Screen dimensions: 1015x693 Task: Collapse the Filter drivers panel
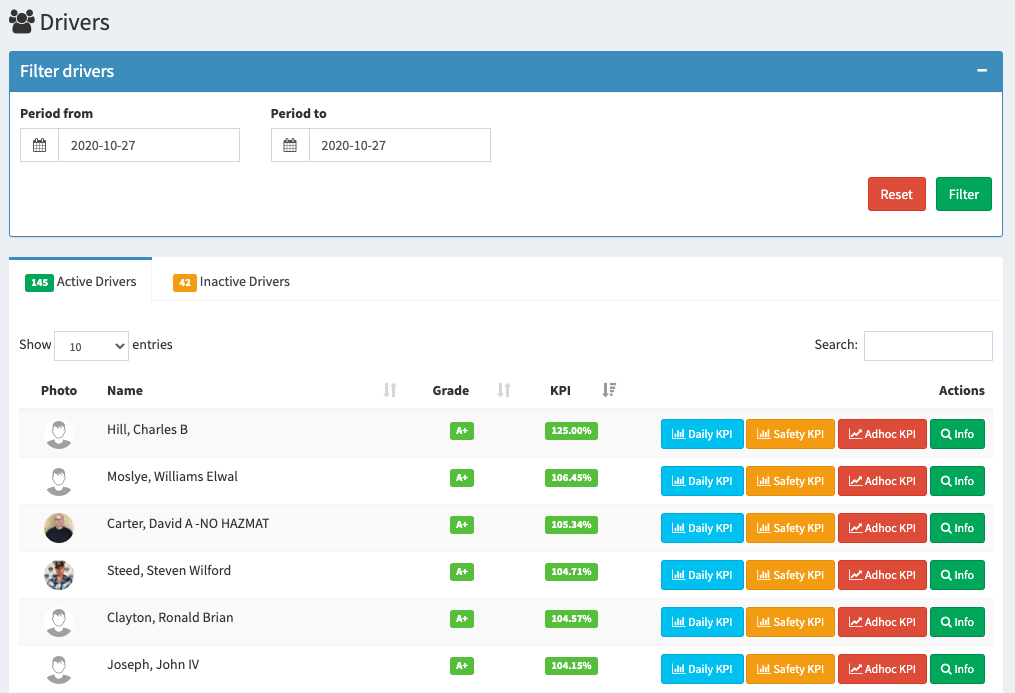coord(982,71)
